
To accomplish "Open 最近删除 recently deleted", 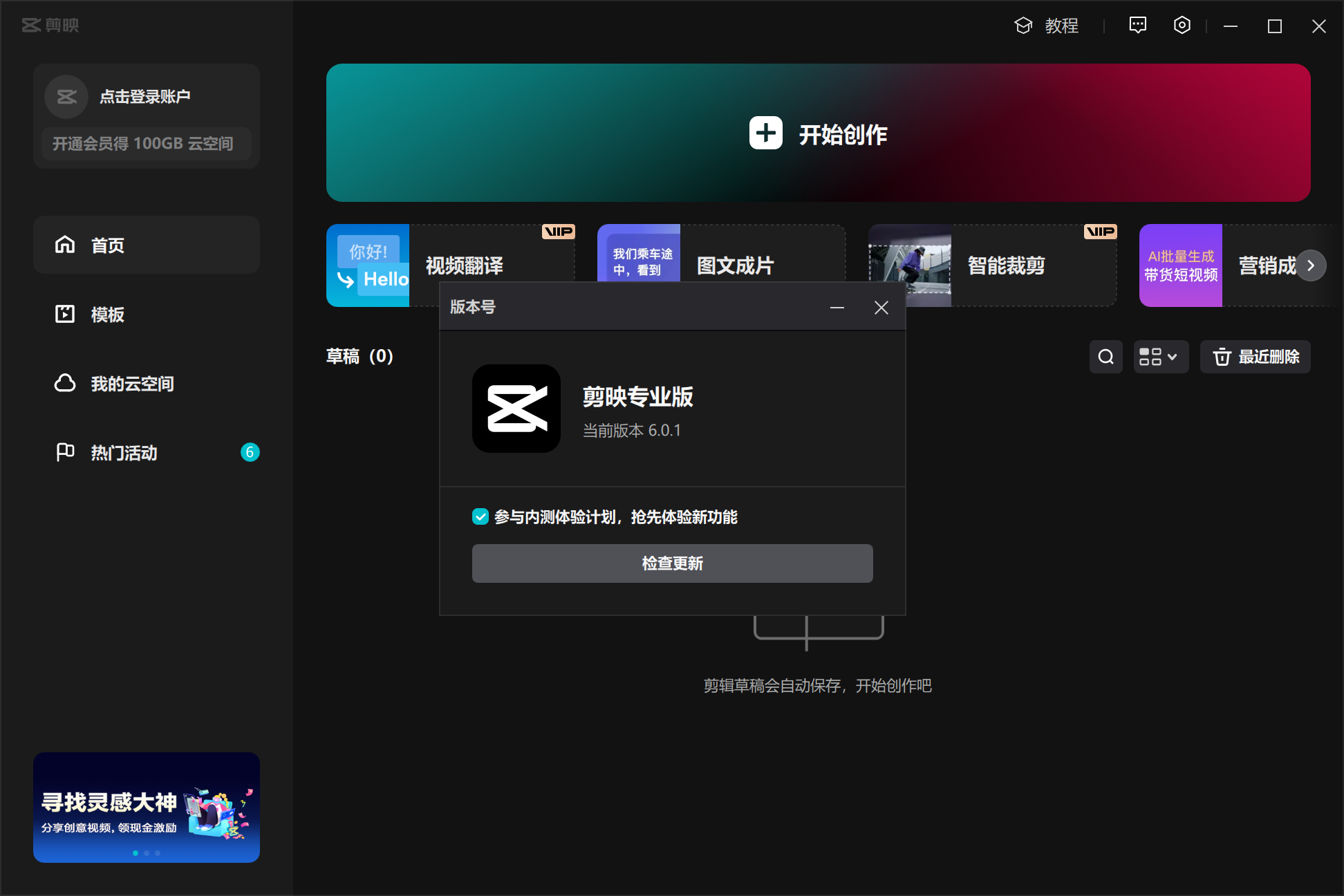I will pos(1256,357).
